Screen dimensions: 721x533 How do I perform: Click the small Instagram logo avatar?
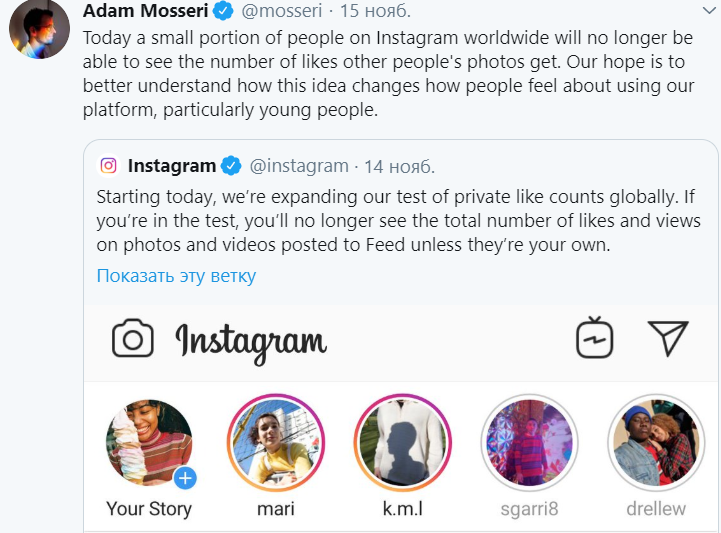click(x=109, y=165)
